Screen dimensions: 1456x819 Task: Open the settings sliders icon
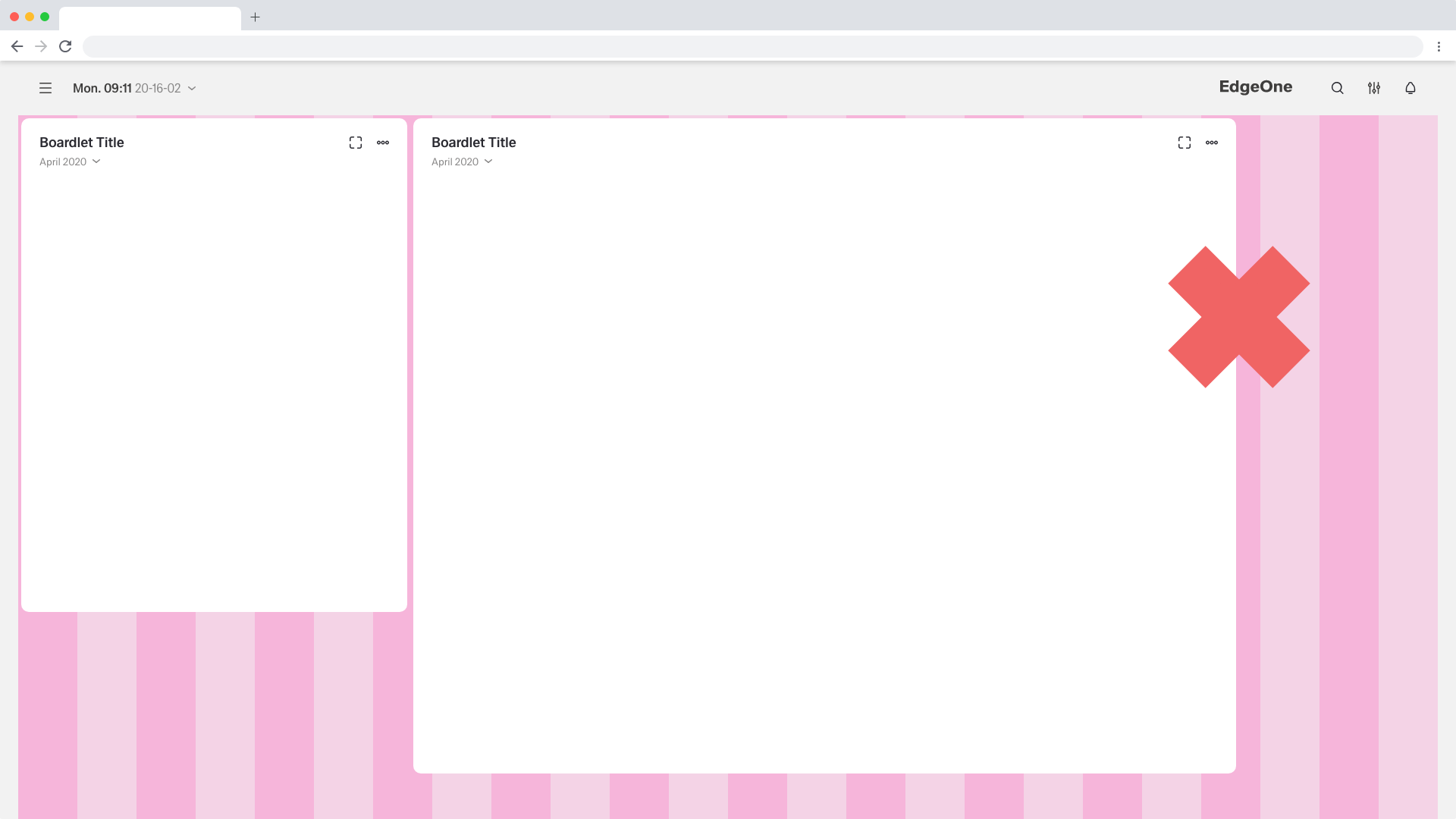(x=1373, y=88)
